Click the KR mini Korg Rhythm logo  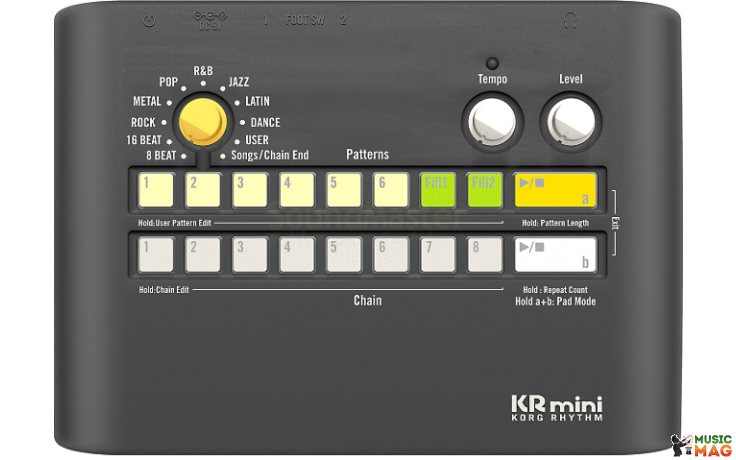557,408
